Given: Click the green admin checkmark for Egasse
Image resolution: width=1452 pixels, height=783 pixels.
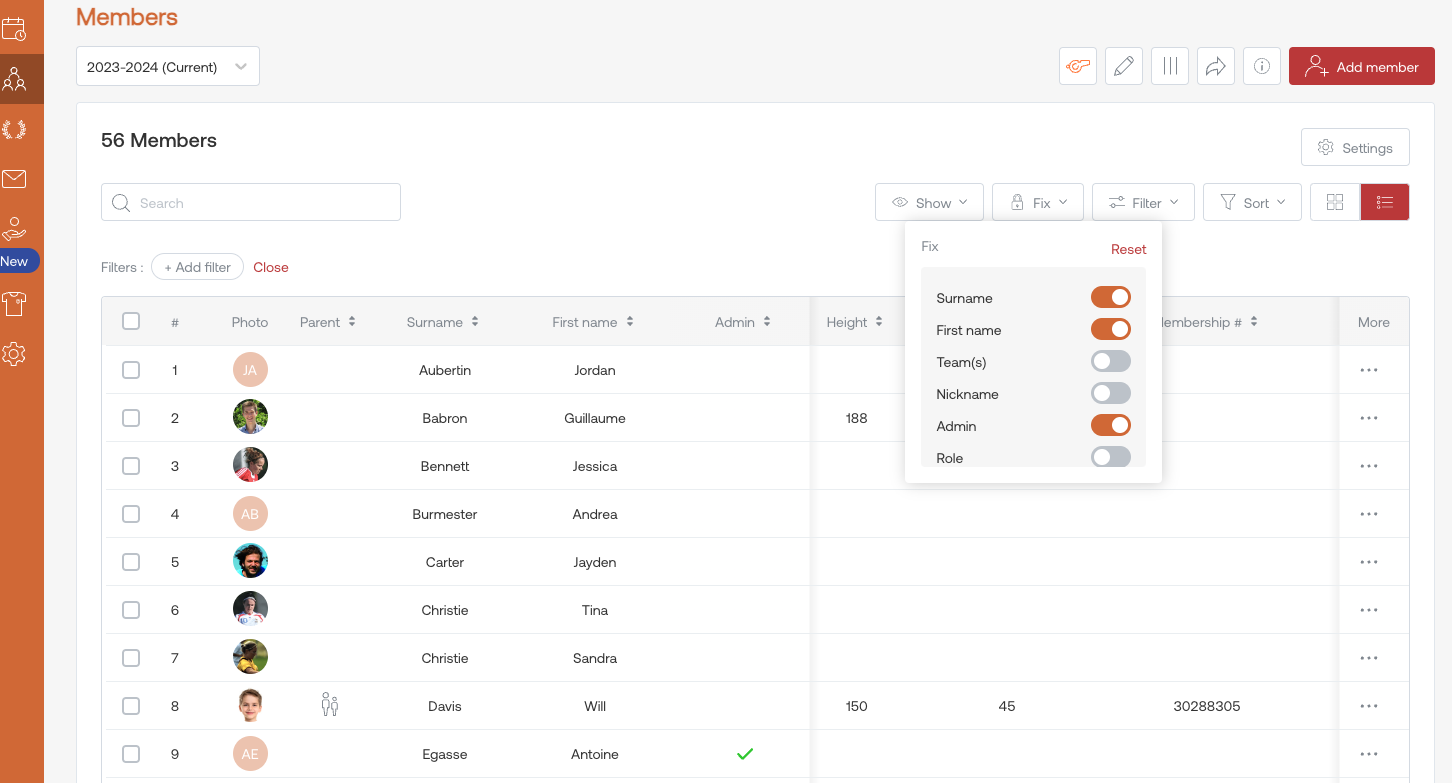Looking at the screenshot, I should 744,754.
